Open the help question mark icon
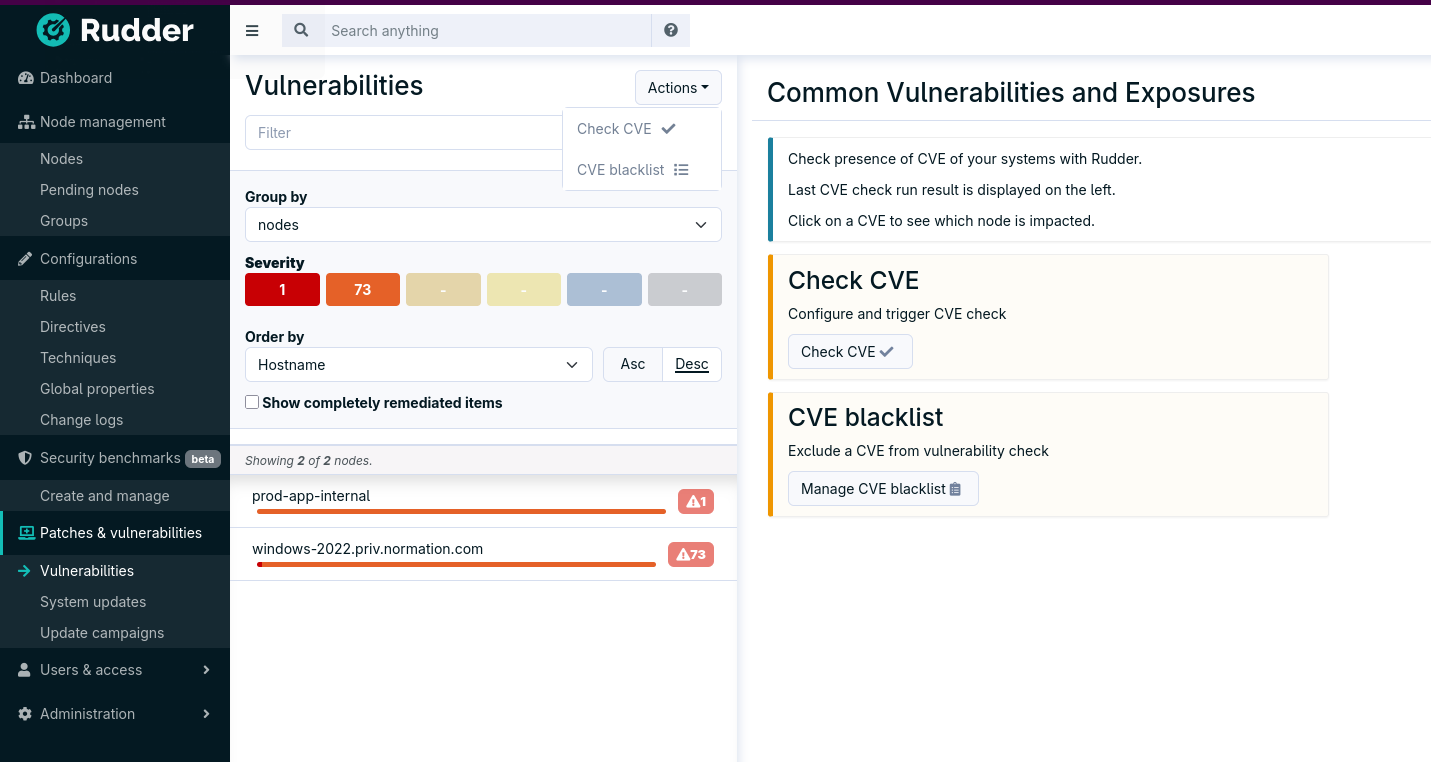Viewport: 1431px width, 762px height. (671, 31)
